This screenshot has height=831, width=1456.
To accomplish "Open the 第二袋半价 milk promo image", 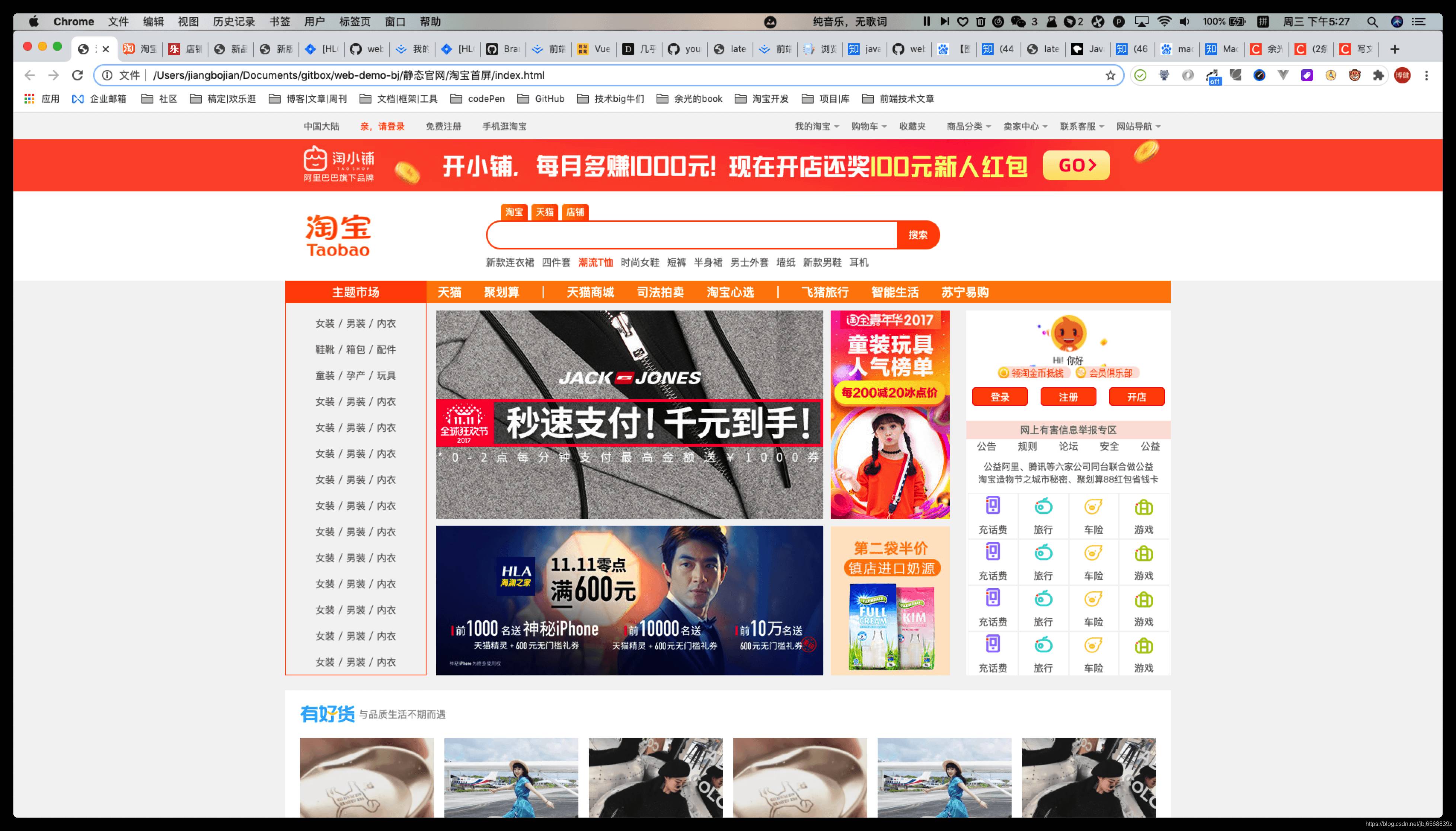I will 890,601.
